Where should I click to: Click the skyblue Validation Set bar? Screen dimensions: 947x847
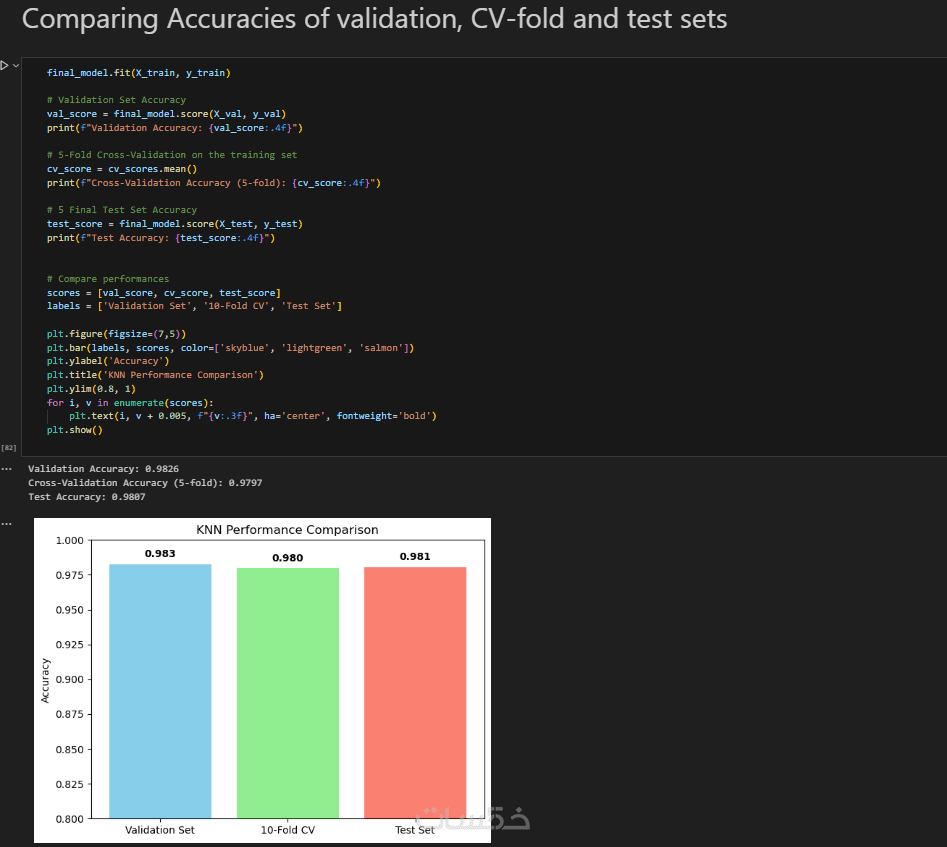[x=160, y=690]
